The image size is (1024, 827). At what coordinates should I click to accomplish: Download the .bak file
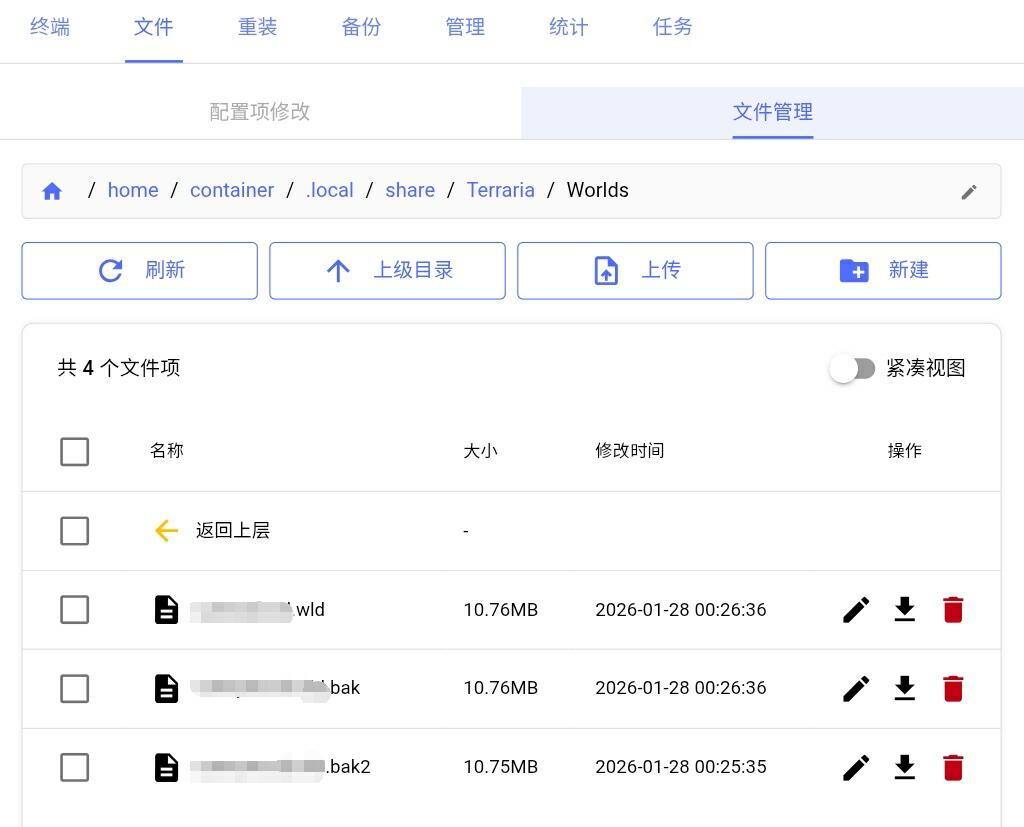904,689
